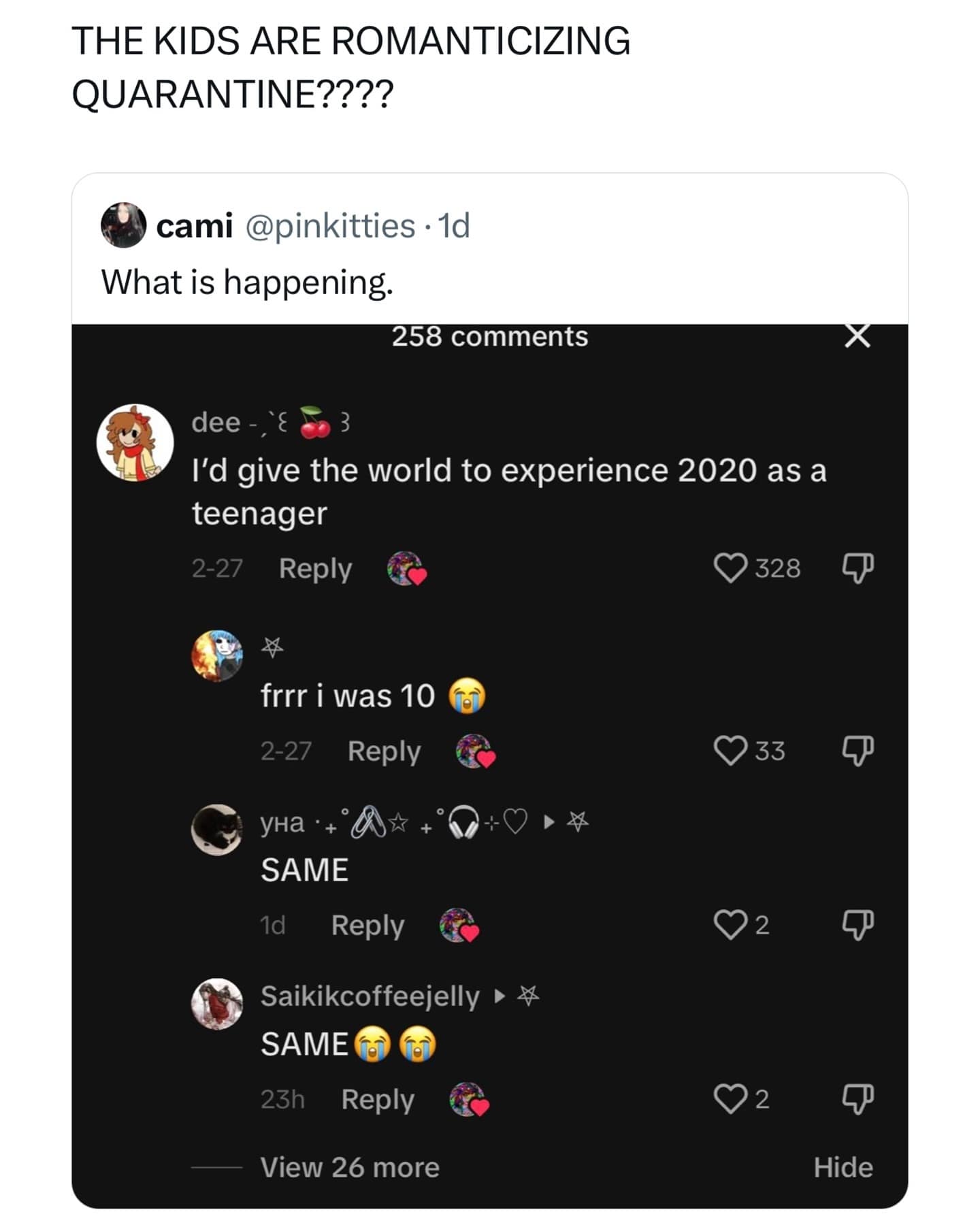Reply to dee's comment
Screen dimensions: 980x1225
(315, 568)
